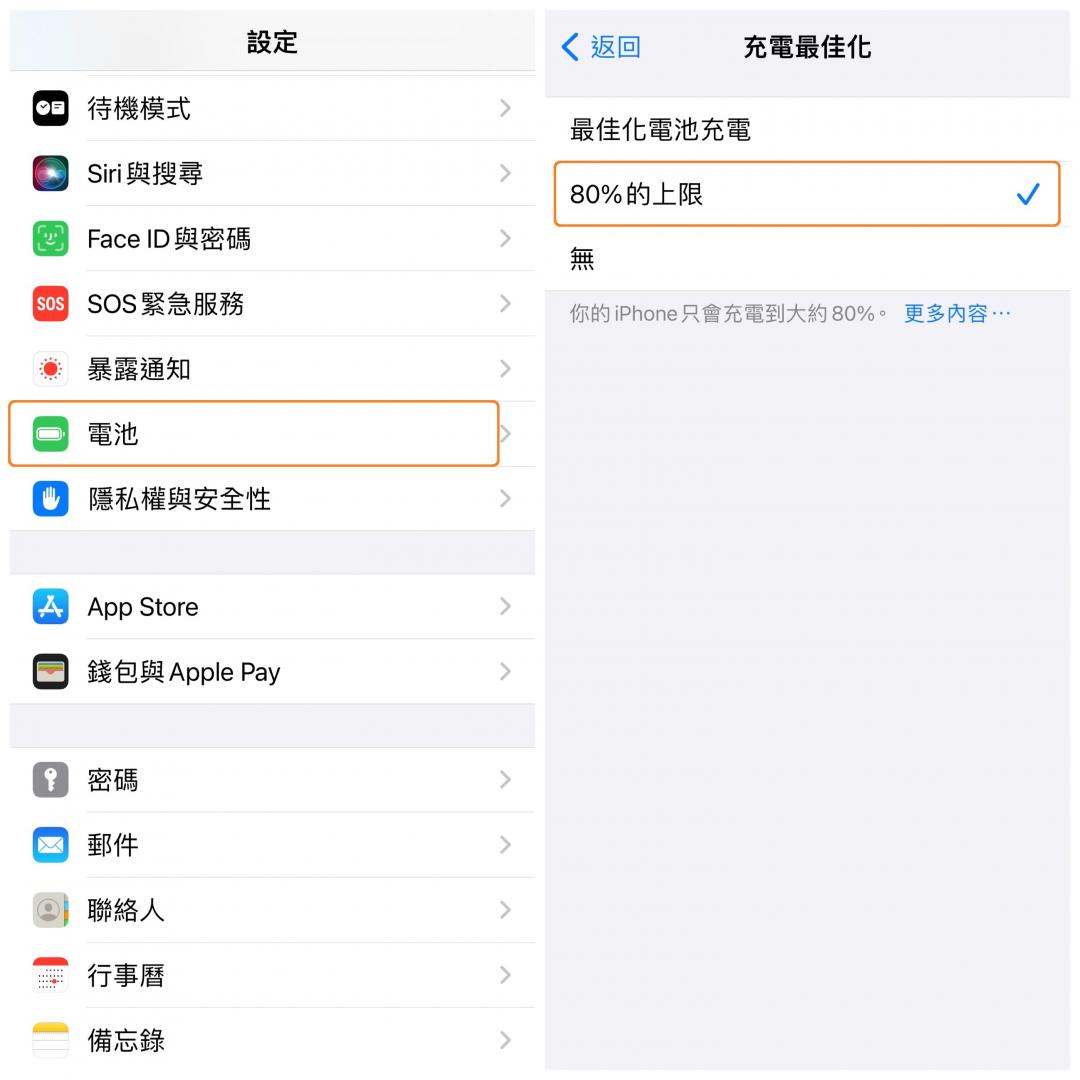Go back with the 返回 button
The width and height of the screenshot is (1080, 1080).
tap(601, 48)
